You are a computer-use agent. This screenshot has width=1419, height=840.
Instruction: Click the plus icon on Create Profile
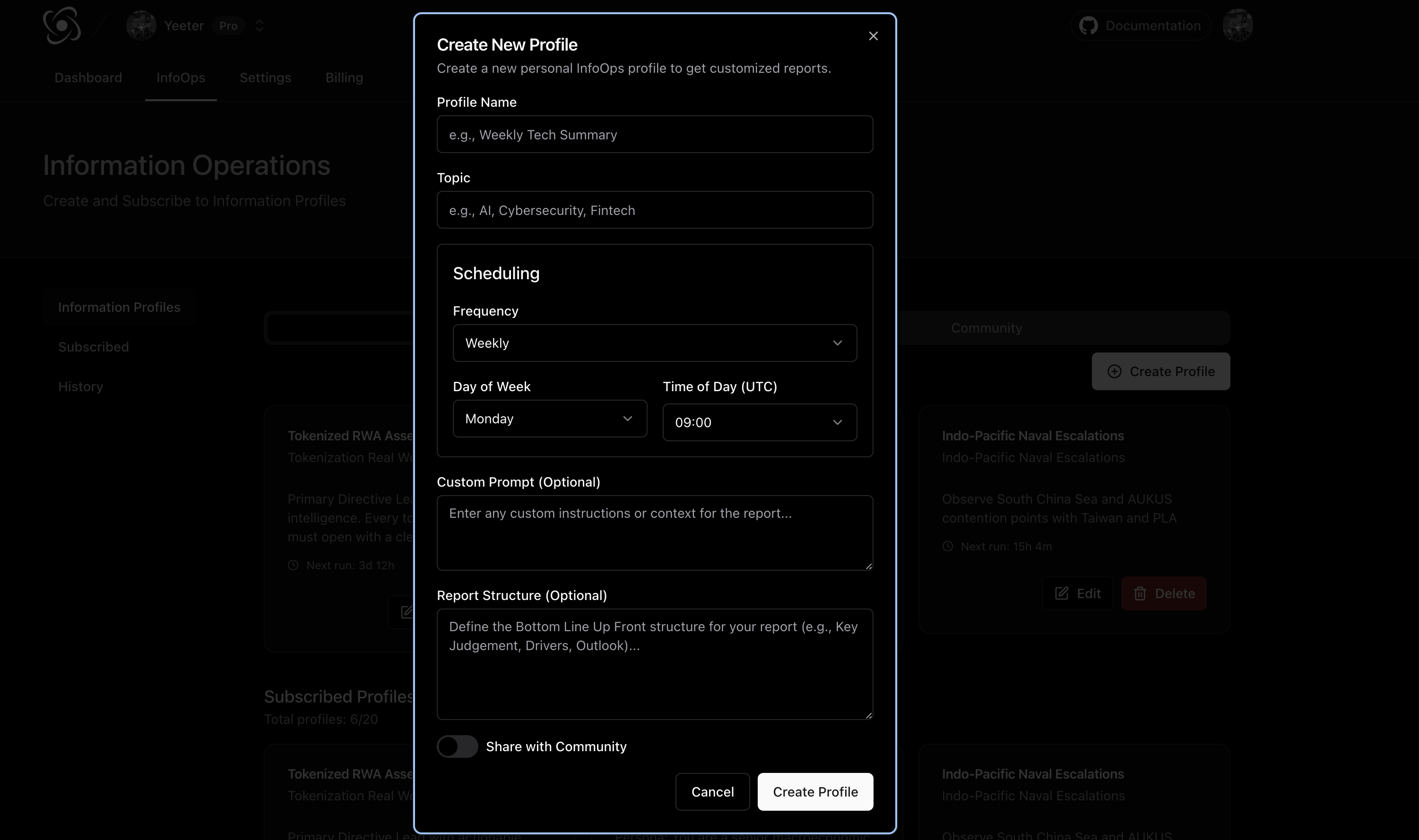[x=1114, y=371]
